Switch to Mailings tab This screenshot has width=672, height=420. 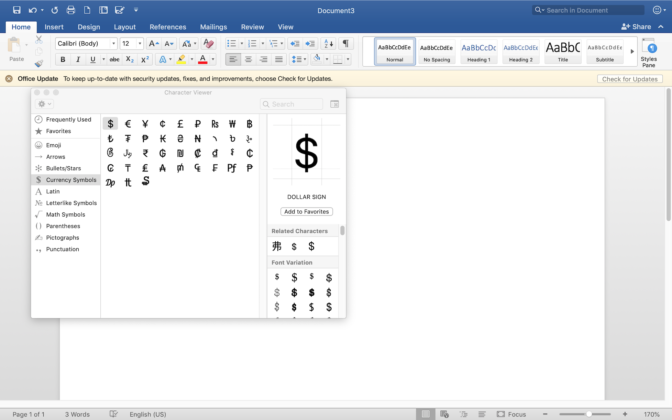tap(213, 27)
